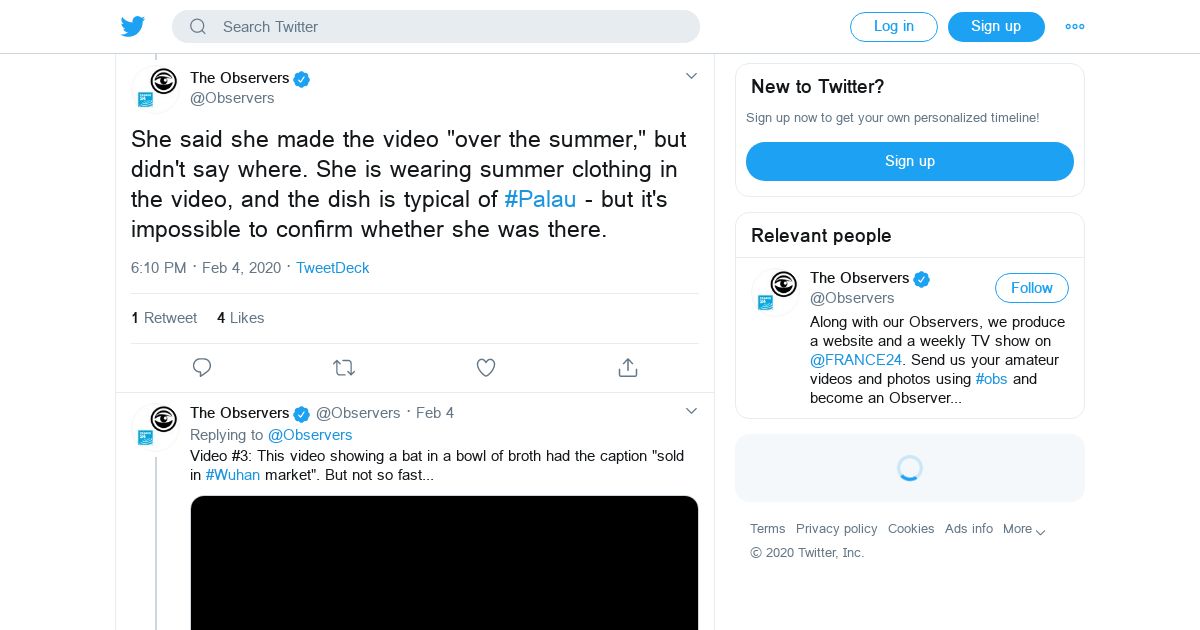
Task: Click the Twitter bird logo
Action: point(133,27)
